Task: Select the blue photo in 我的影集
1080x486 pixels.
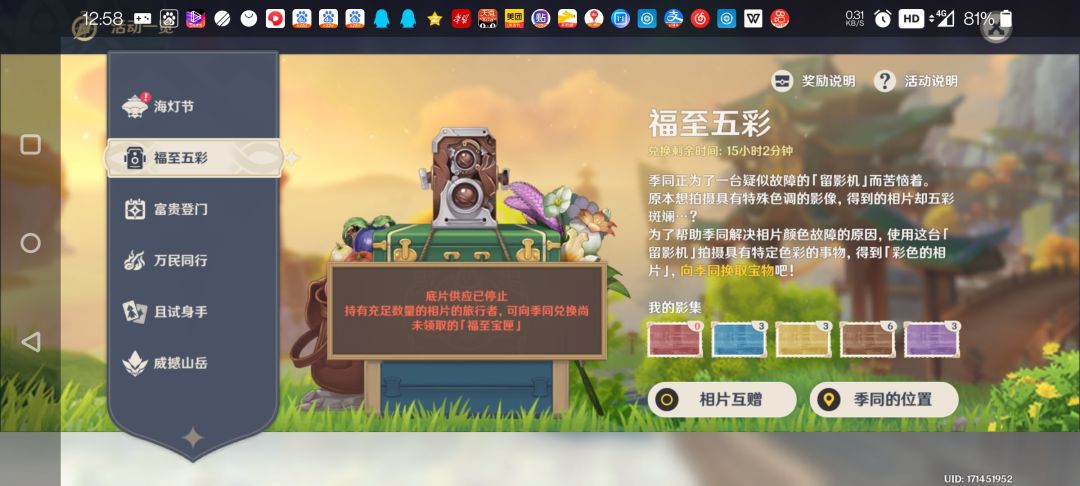Action: click(739, 339)
